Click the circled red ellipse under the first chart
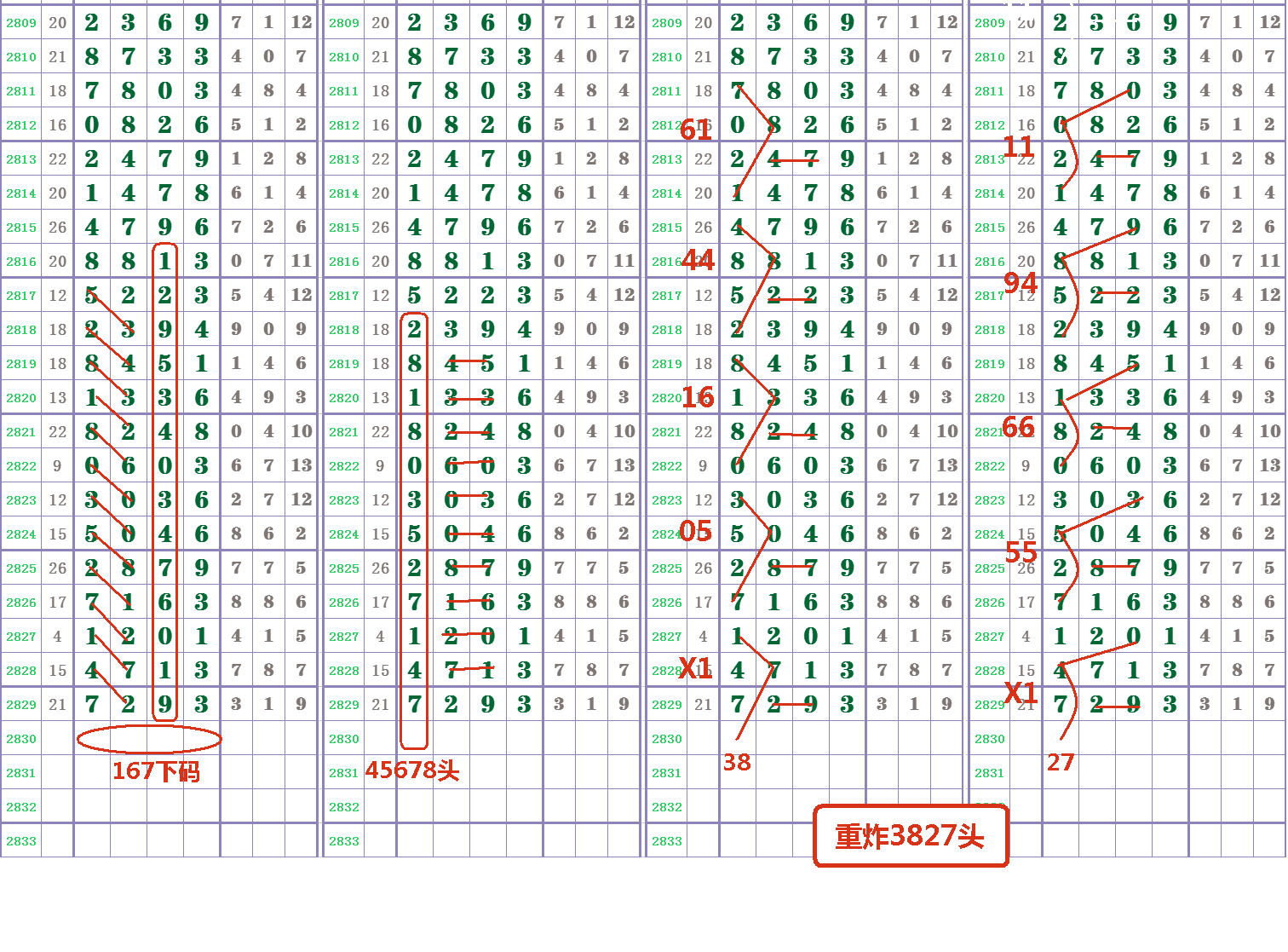 tap(150, 738)
